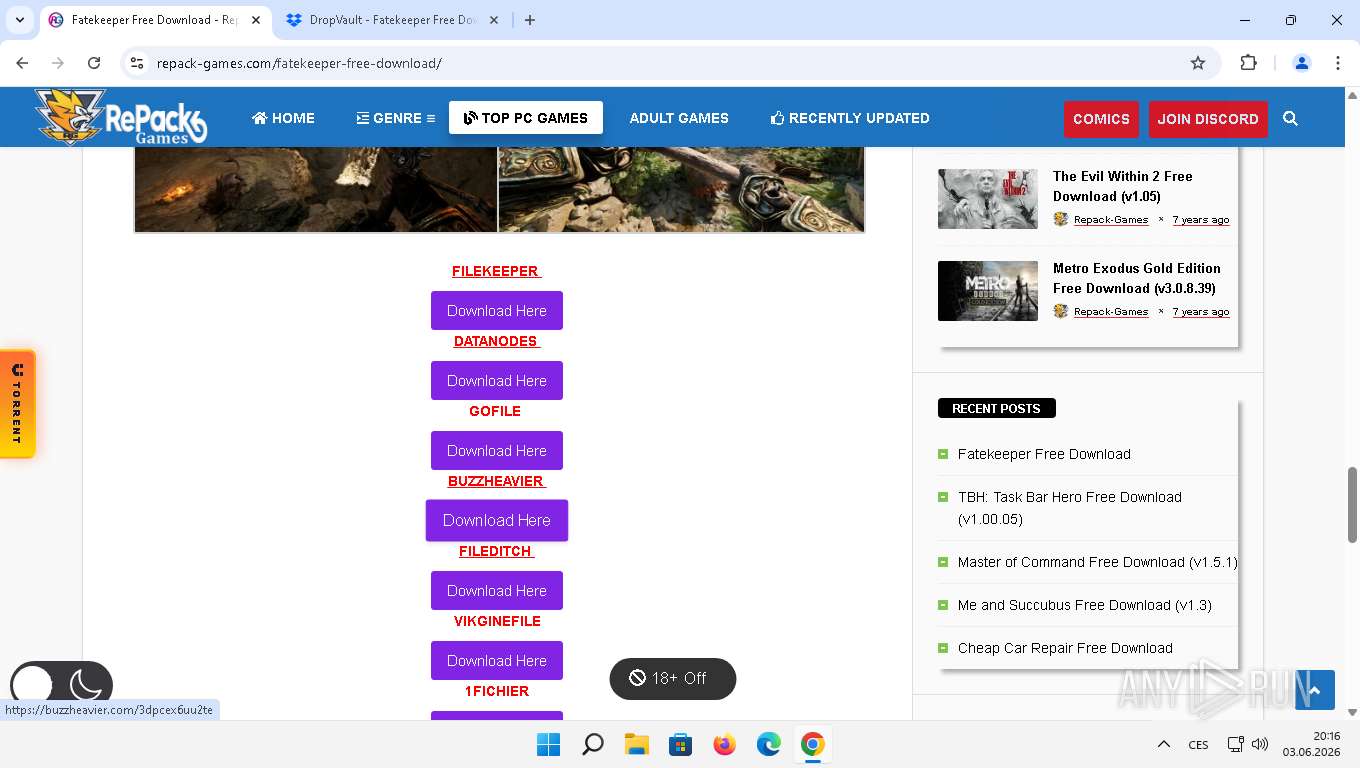1360x768 pixels.
Task: Open site information icon in address bar
Action: coord(137,63)
